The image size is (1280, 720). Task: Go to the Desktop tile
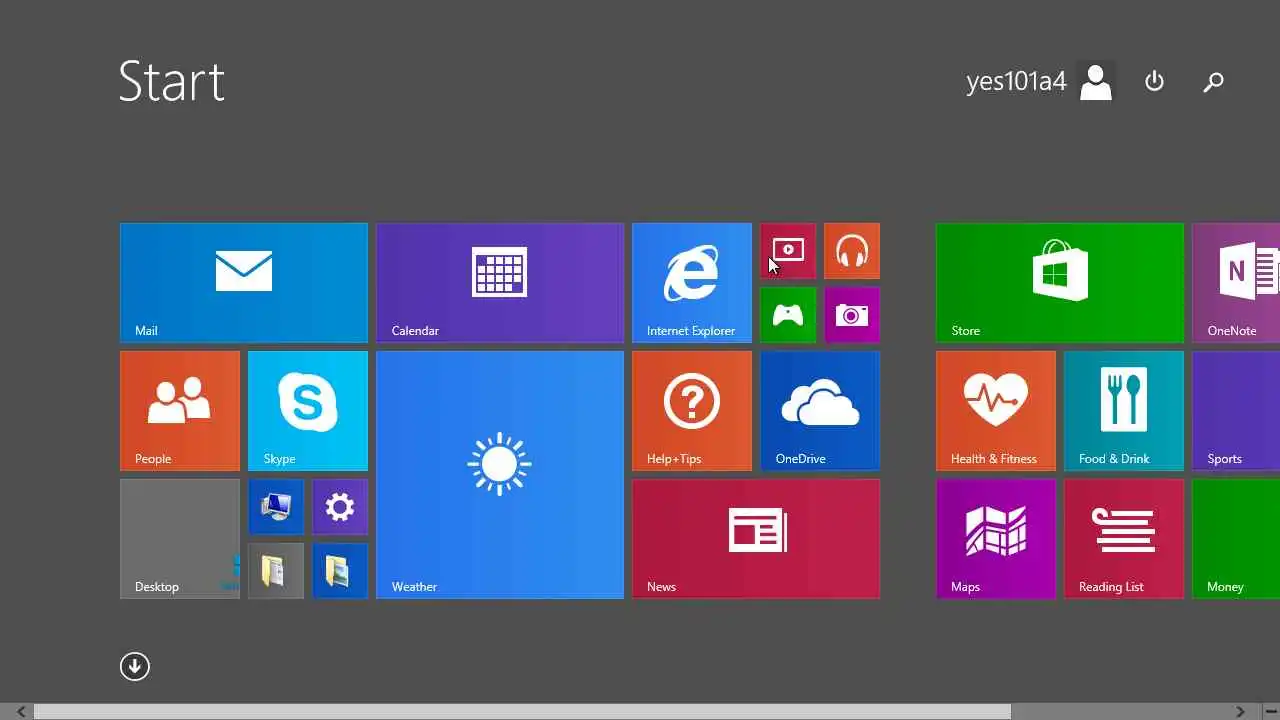click(180, 539)
